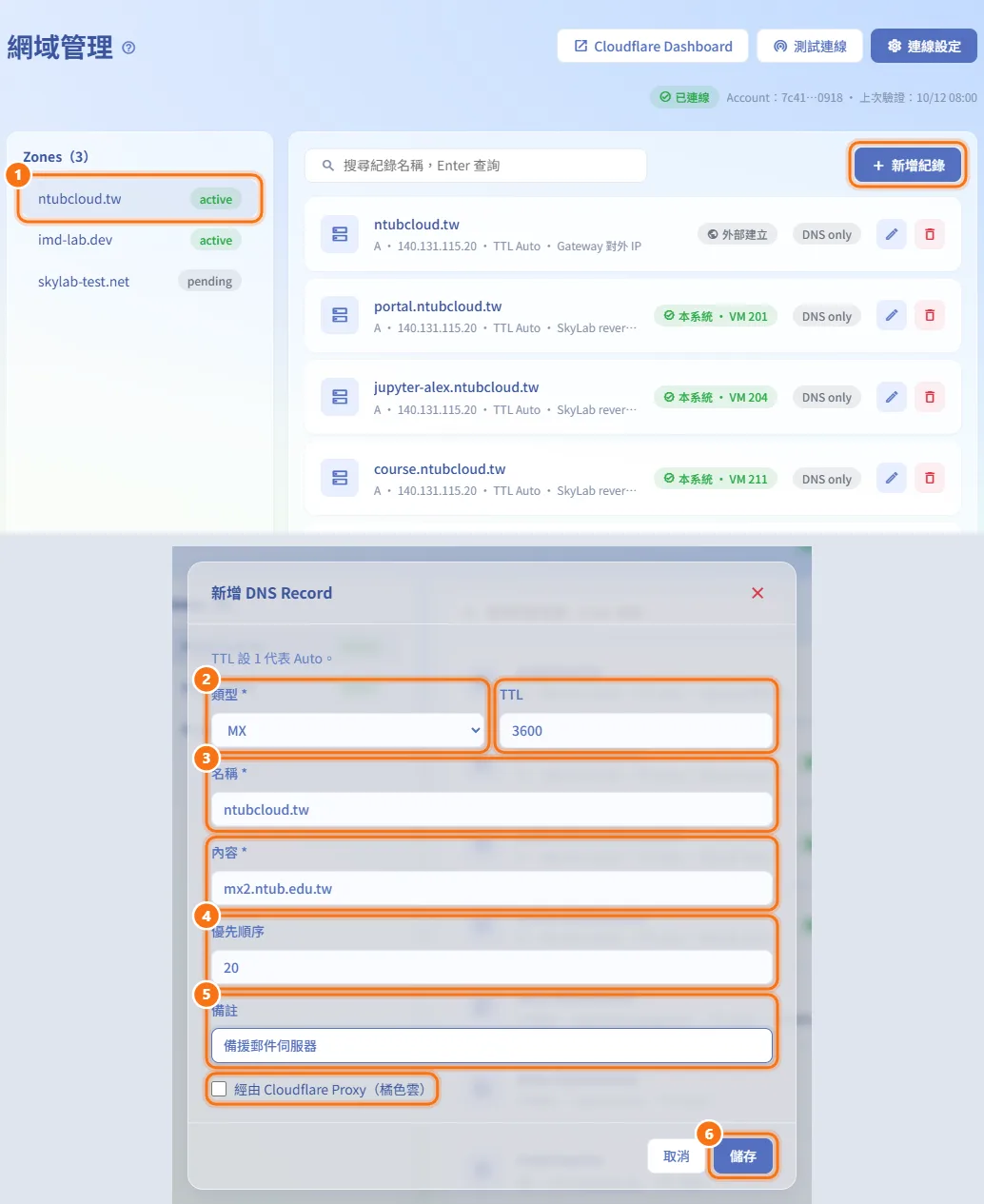Click the 新增紀錄 add record button
984x1204 pixels.
coord(908,165)
